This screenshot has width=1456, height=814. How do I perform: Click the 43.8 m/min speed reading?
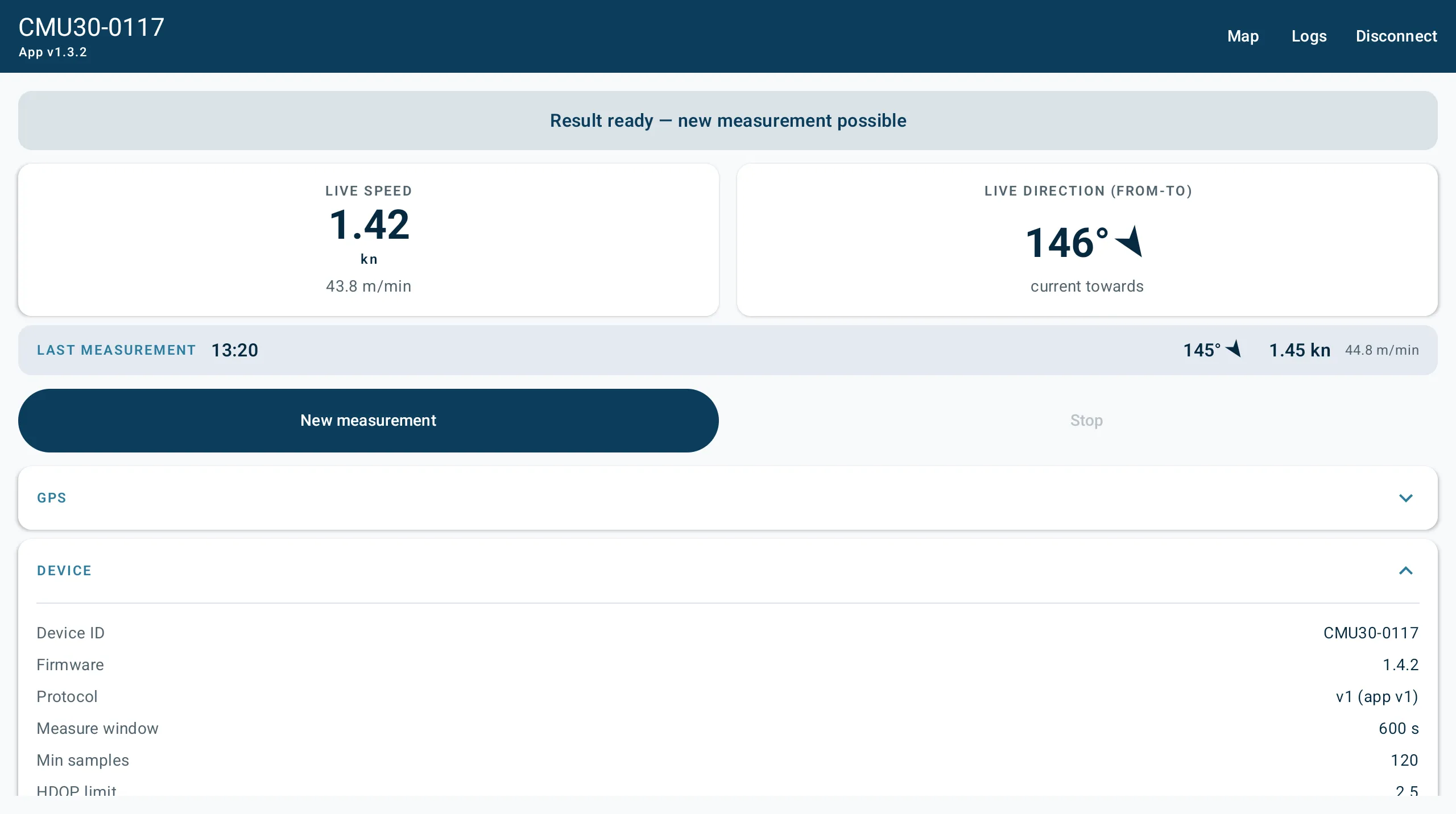click(x=369, y=286)
